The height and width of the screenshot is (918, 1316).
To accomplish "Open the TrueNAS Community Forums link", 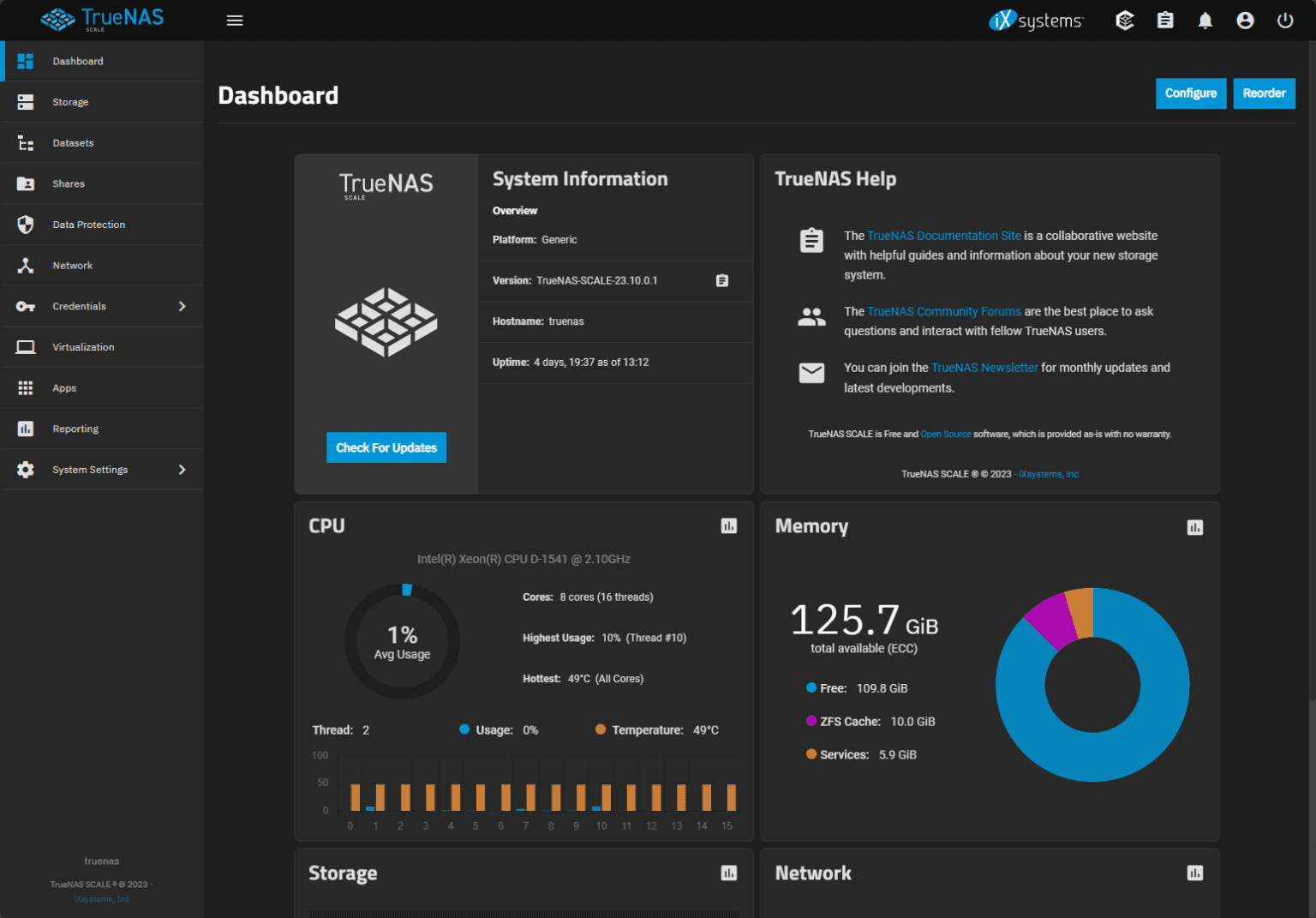I will click(943, 311).
